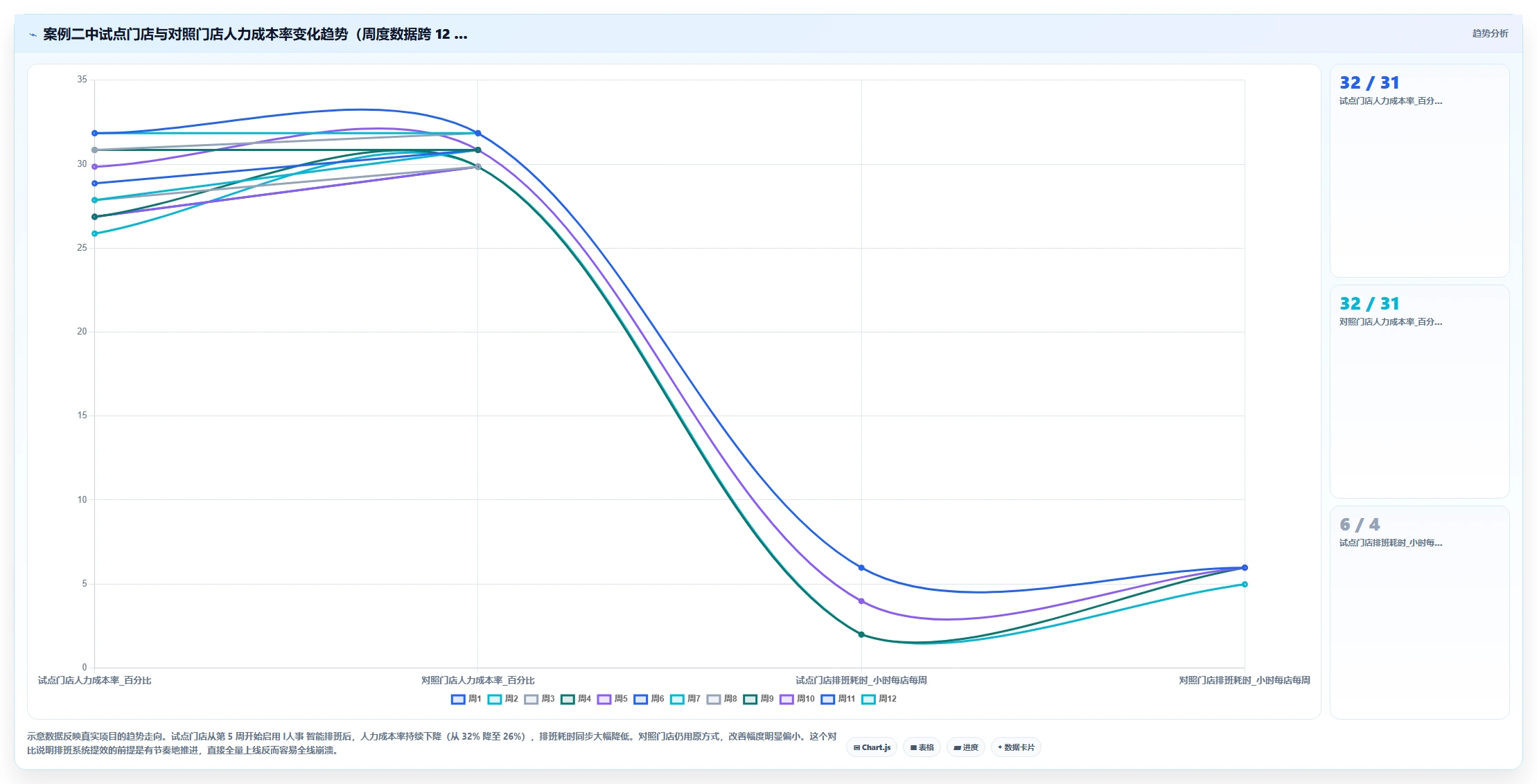The width and height of the screenshot is (1537, 784).
Task: Click the 周12 legend color box
Action: [x=868, y=700]
